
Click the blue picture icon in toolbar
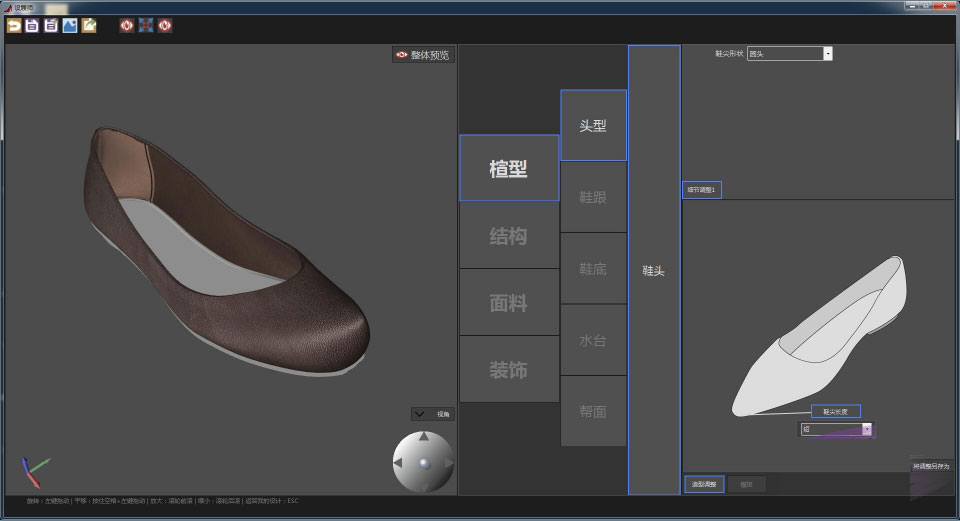[x=69, y=25]
